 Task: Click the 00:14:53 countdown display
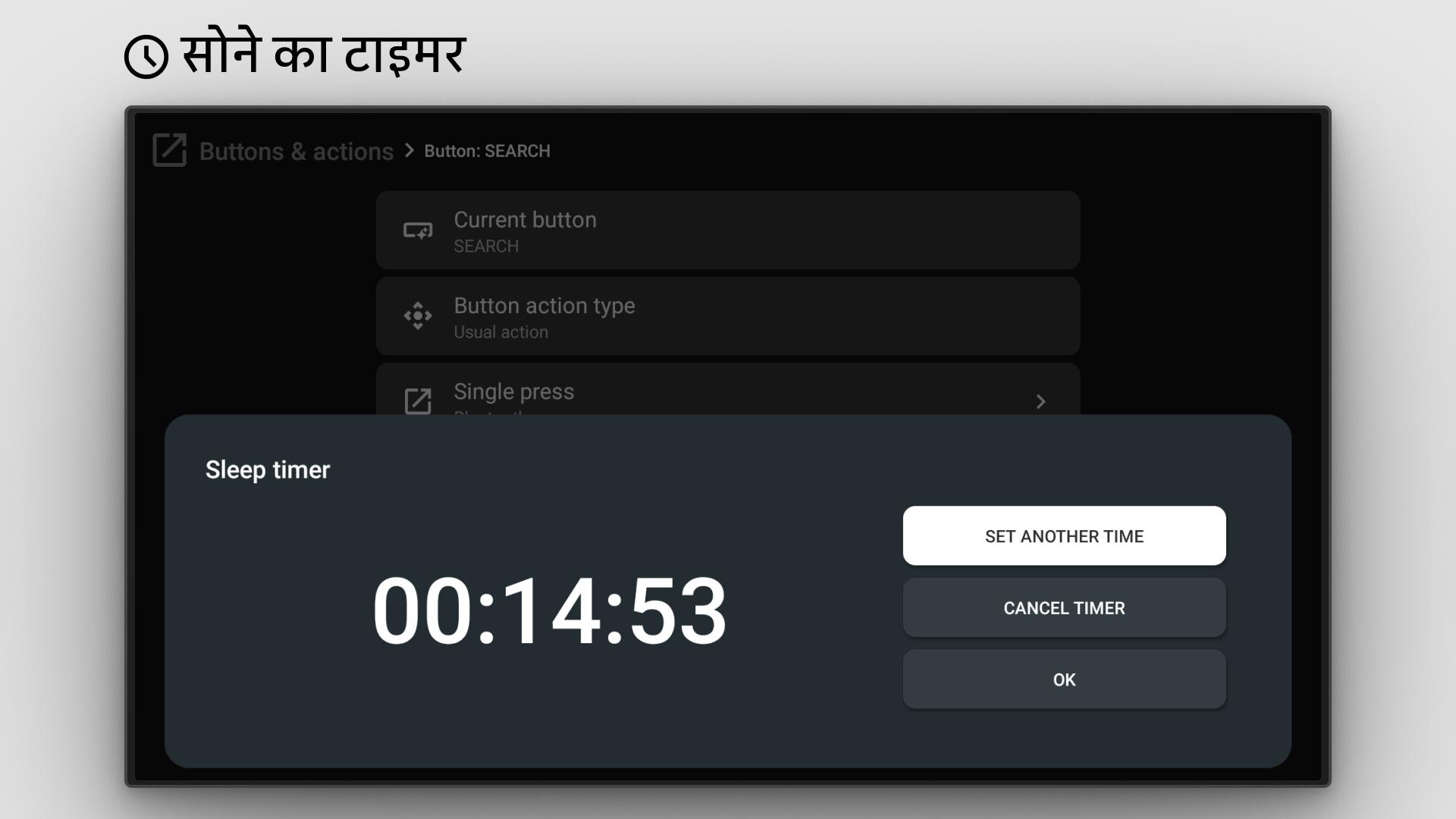[549, 610]
